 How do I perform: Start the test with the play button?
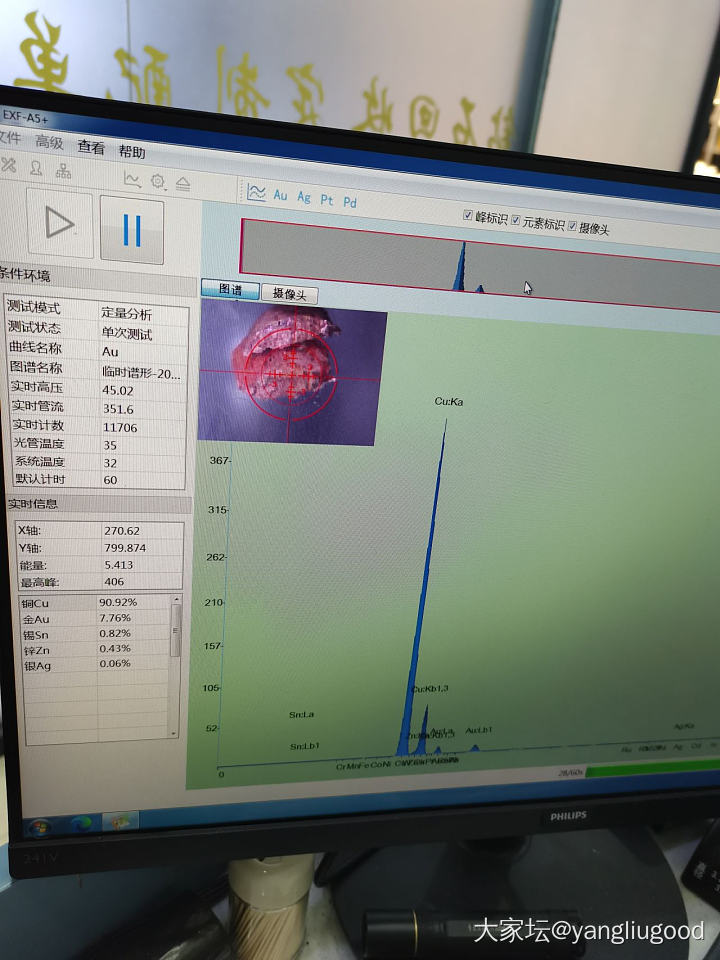pos(59,224)
